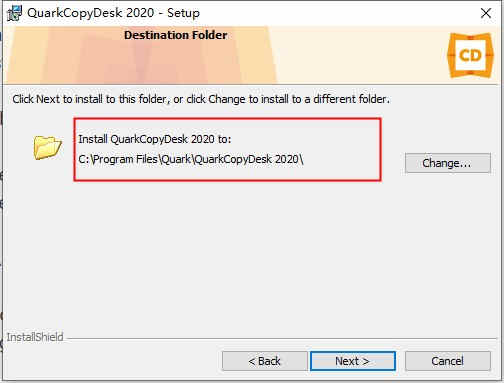
Task: Click the orange CD QuarkCopyDesk logo
Action: tap(470, 55)
